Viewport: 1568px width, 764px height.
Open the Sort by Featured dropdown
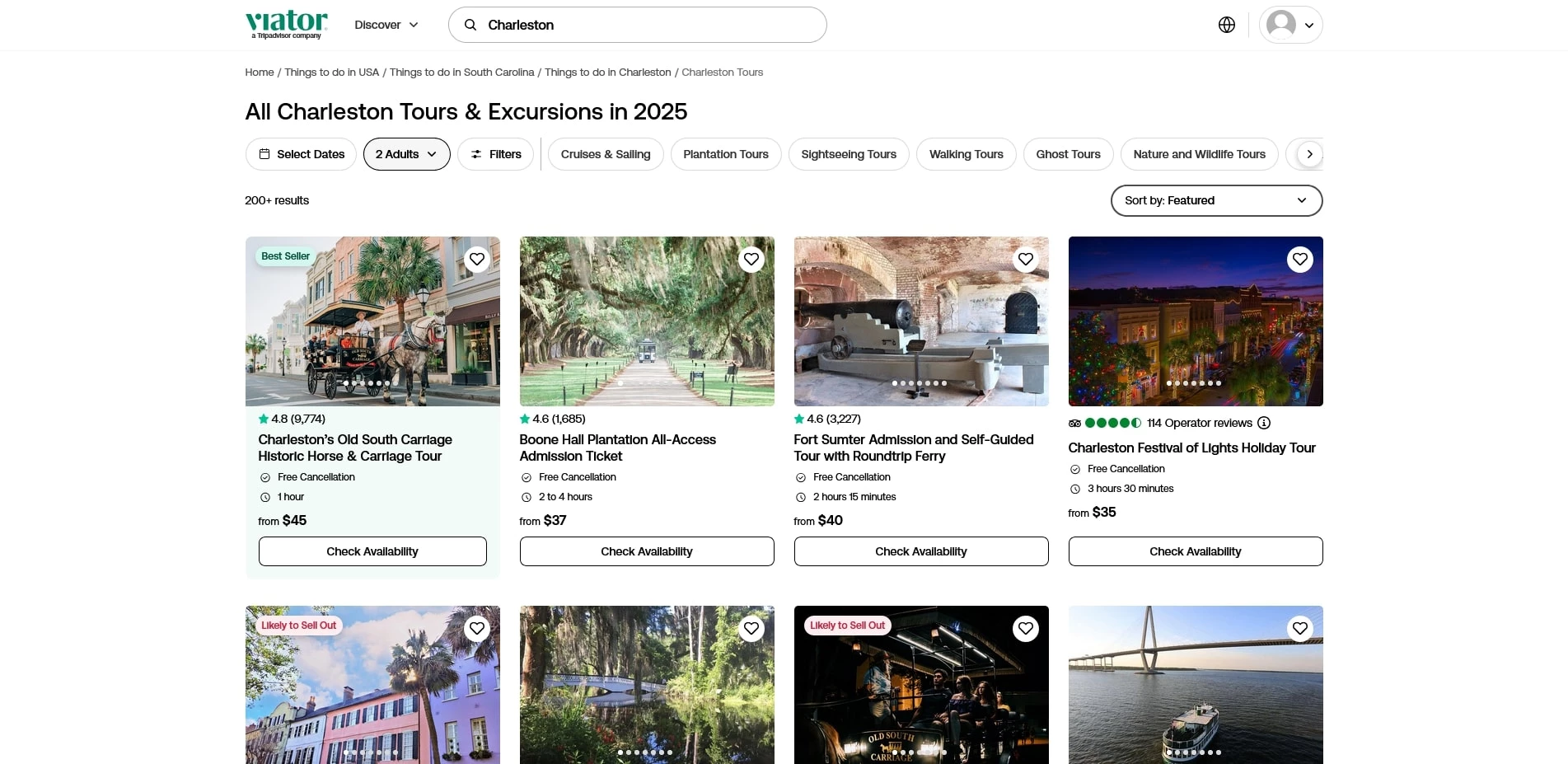point(1215,200)
